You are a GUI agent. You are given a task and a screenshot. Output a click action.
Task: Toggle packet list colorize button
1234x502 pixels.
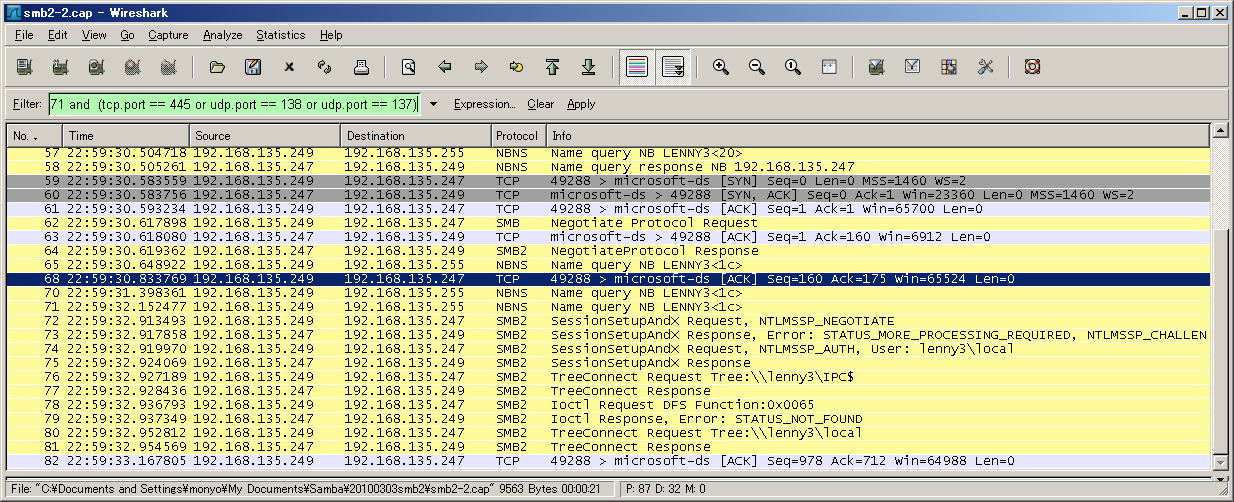coord(637,67)
